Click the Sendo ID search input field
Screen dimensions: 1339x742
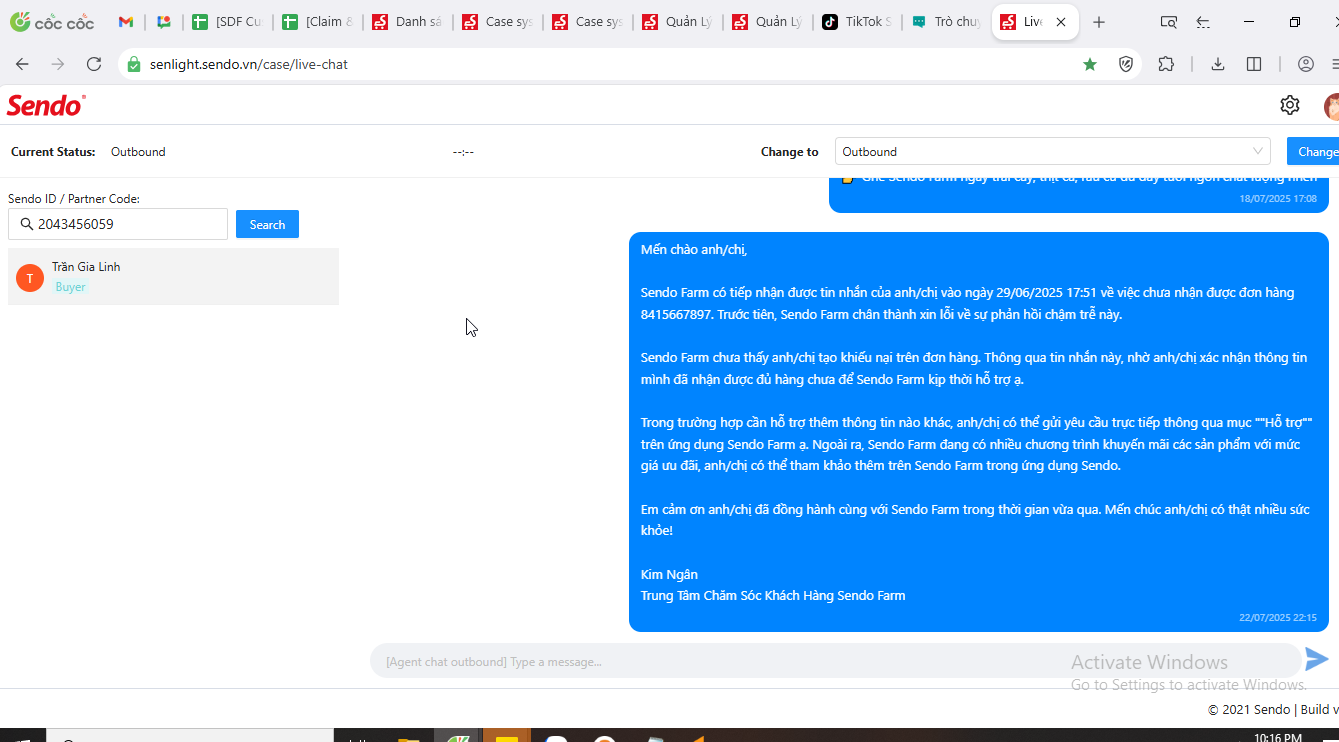point(118,224)
